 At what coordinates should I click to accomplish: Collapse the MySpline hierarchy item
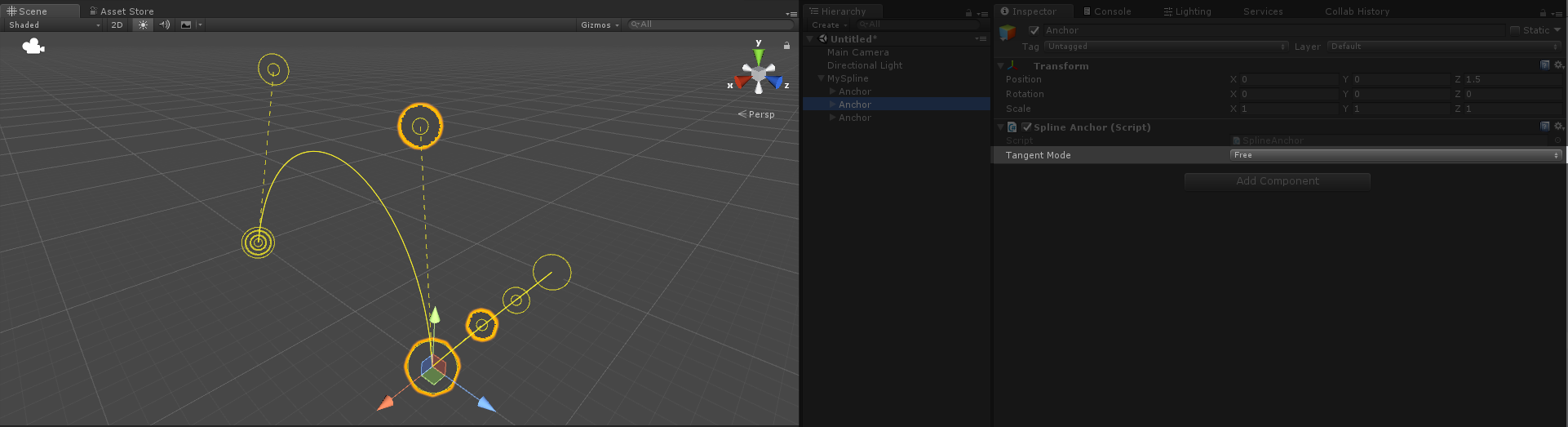coord(822,78)
